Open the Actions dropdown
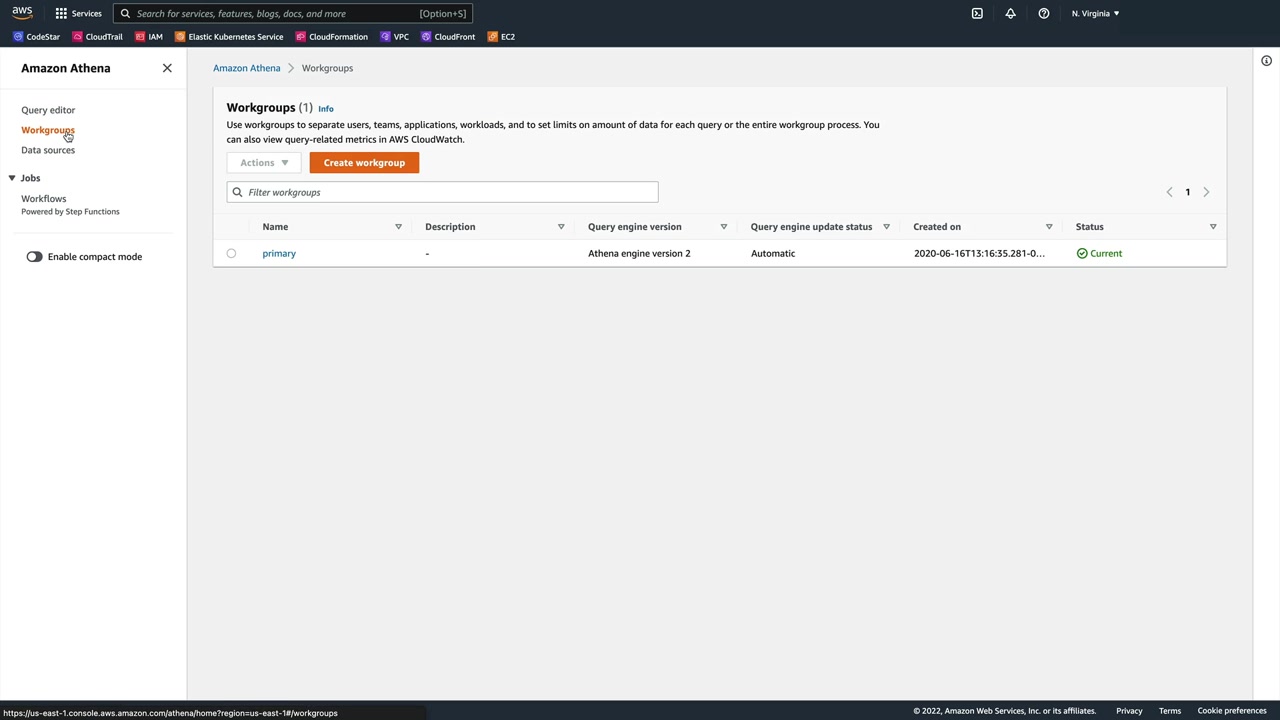The width and height of the screenshot is (1280, 720). (x=264, y=163)
